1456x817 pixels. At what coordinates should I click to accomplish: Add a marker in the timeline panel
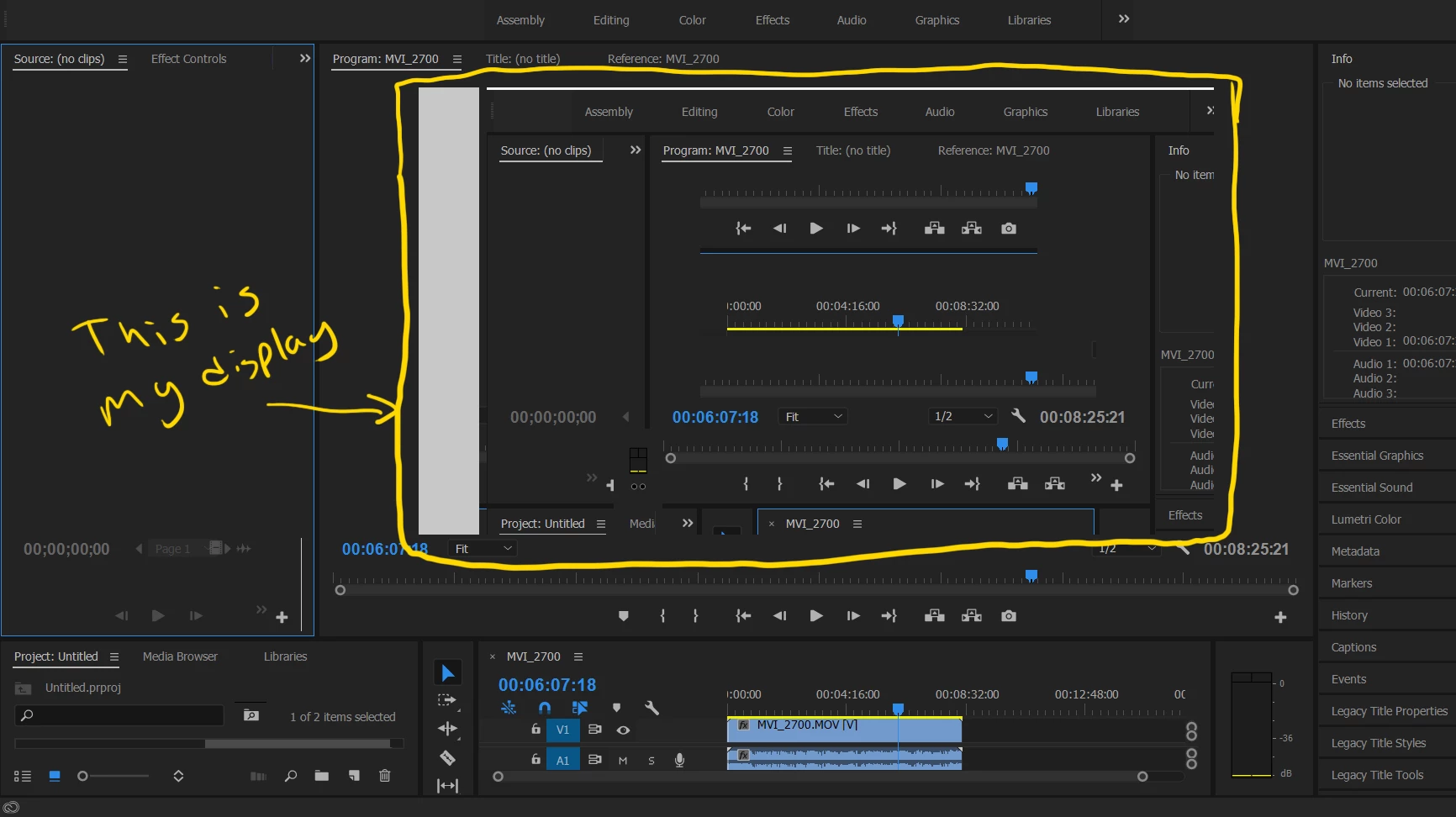click(x=616, y=708)
